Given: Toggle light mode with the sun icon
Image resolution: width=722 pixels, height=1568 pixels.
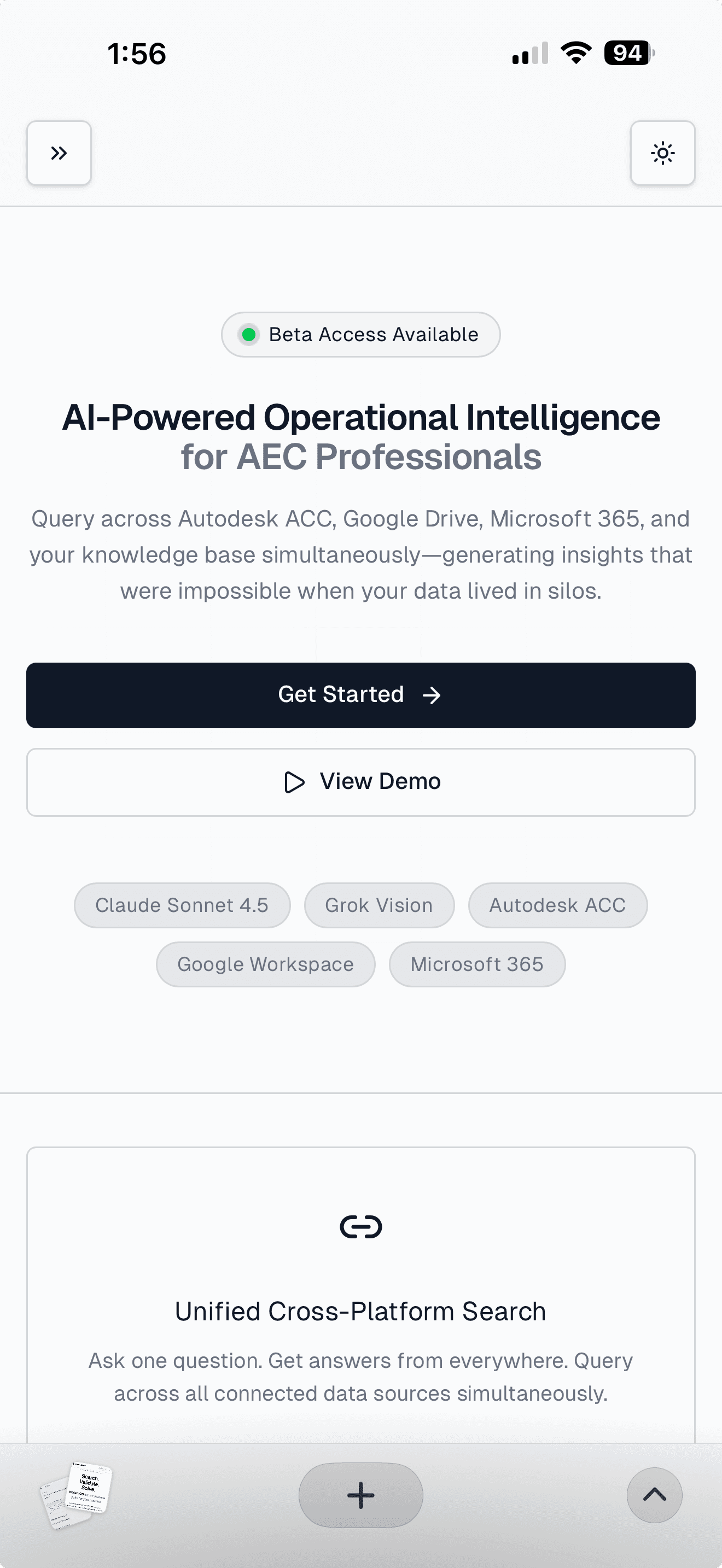Looking at the screenshot, I should click(662, 153).
